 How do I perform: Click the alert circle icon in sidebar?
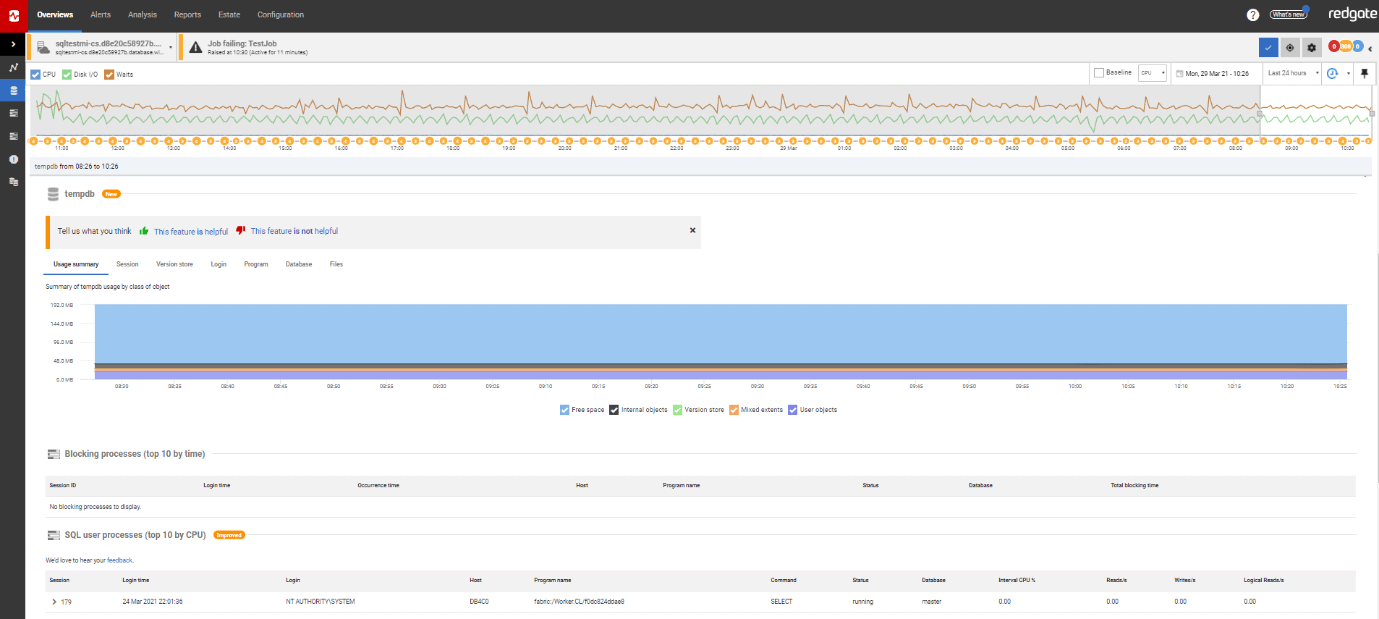(x=14, y=158)
